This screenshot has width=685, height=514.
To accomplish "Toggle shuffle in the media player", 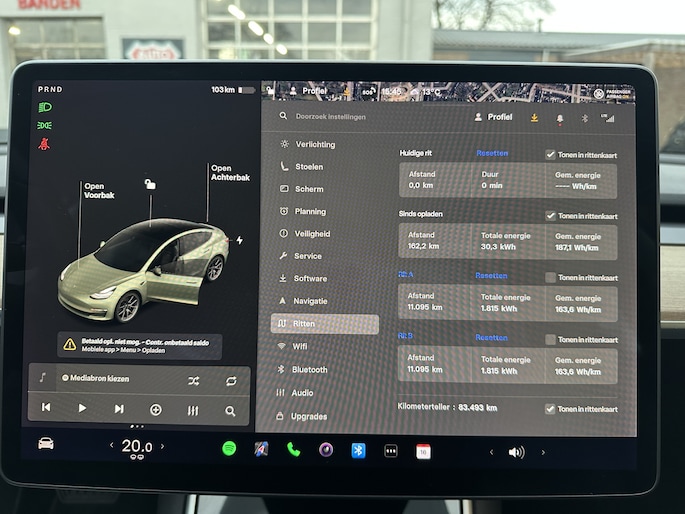I will coord(193,380).
